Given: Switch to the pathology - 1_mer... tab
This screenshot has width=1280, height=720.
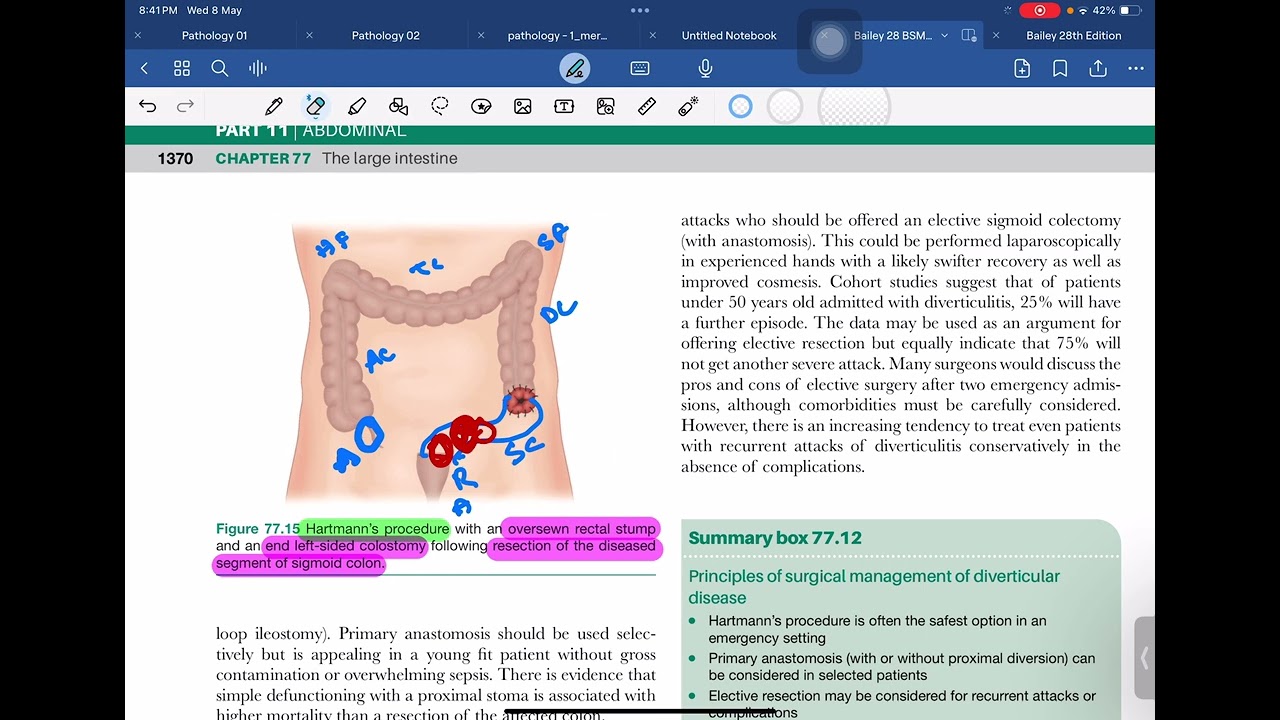Looking at the screenshot, I should click(557, 35).
